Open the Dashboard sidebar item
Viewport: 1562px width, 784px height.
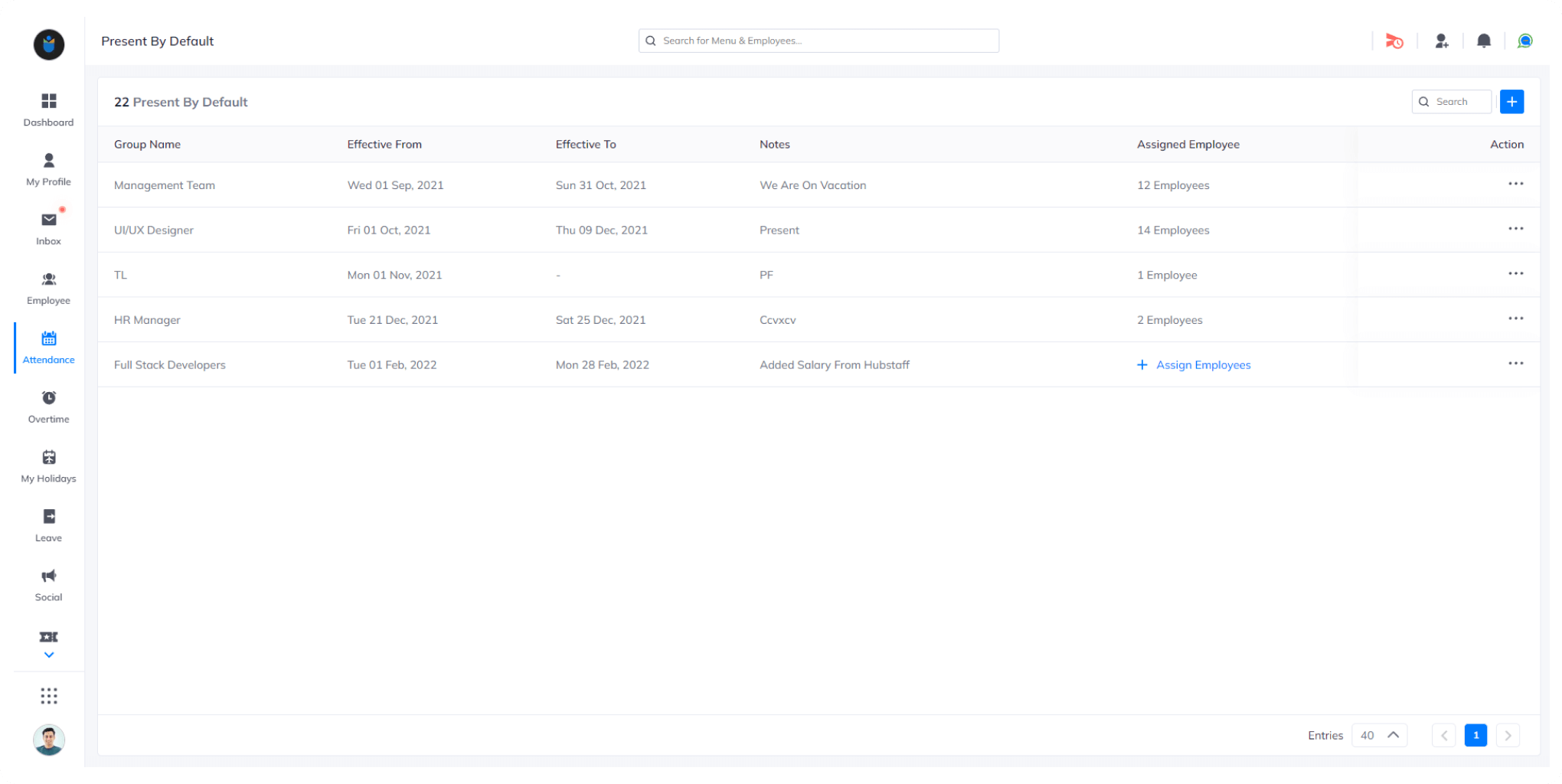click(48, 110)
